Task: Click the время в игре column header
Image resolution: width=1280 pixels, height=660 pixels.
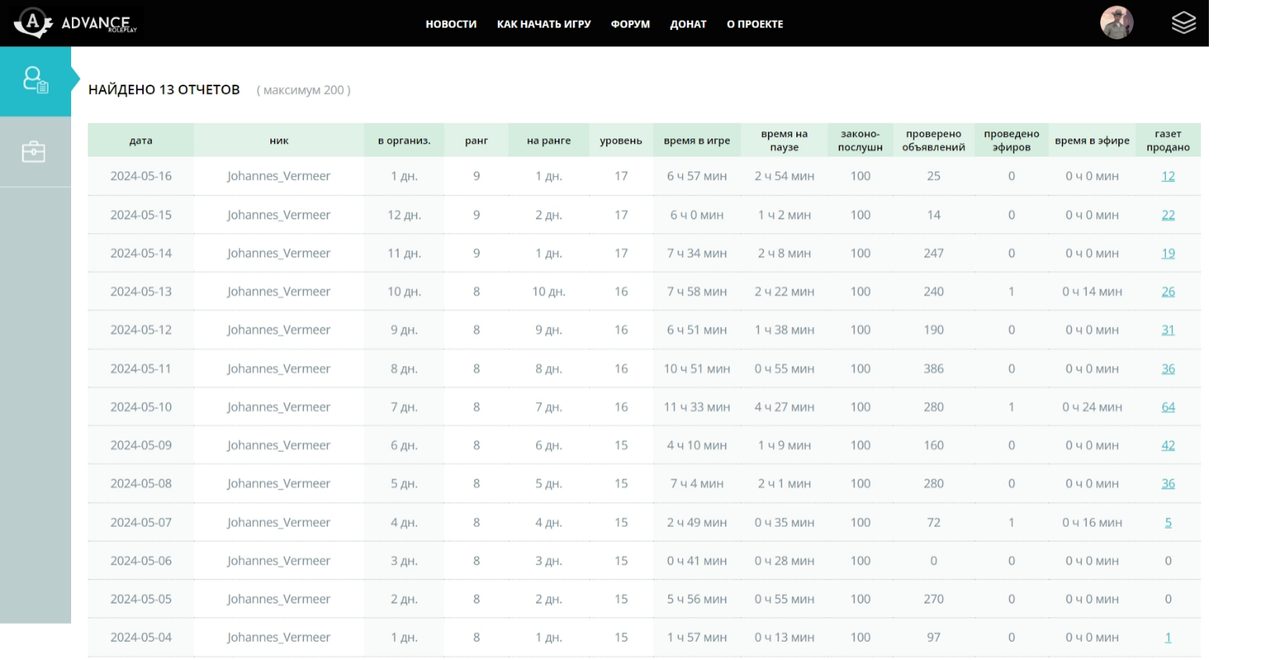Action: tap(697, 140)
